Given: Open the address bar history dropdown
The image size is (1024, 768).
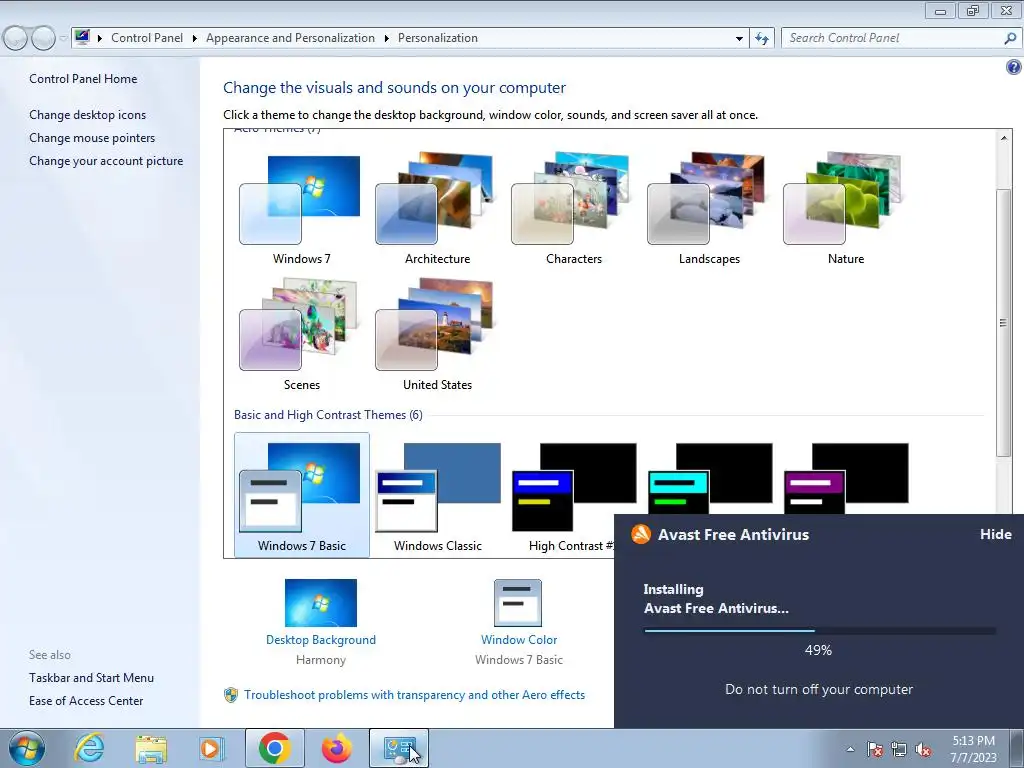Looking at the screenshot, I should pos(739,39).
